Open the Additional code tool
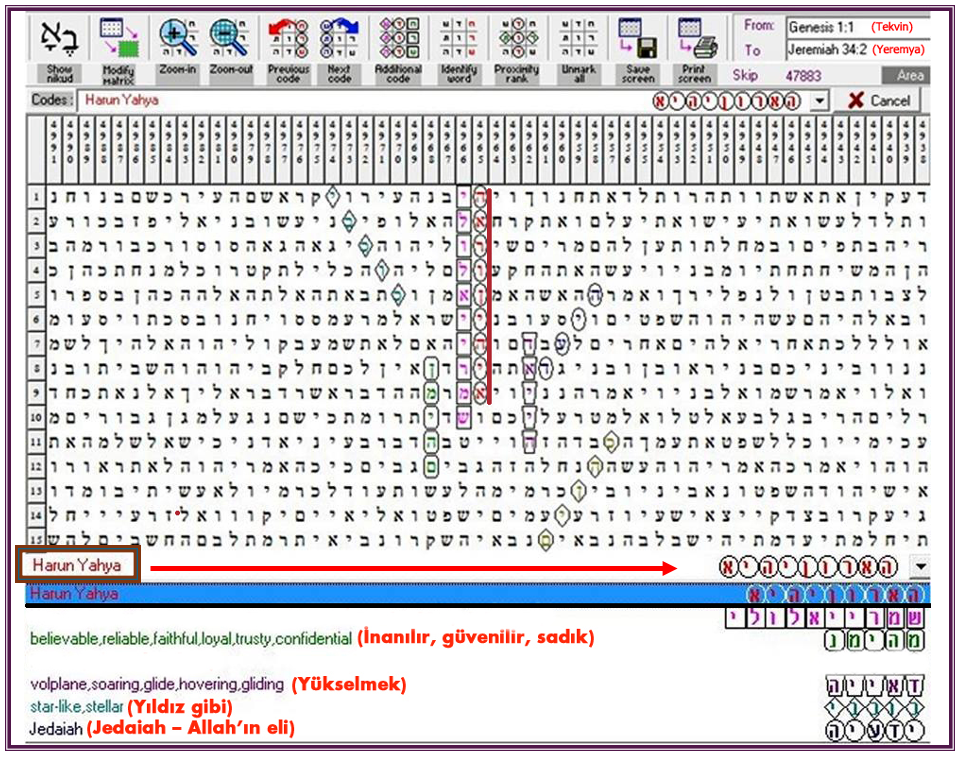This screenshot has width=960, height=758. coord(398,50)
